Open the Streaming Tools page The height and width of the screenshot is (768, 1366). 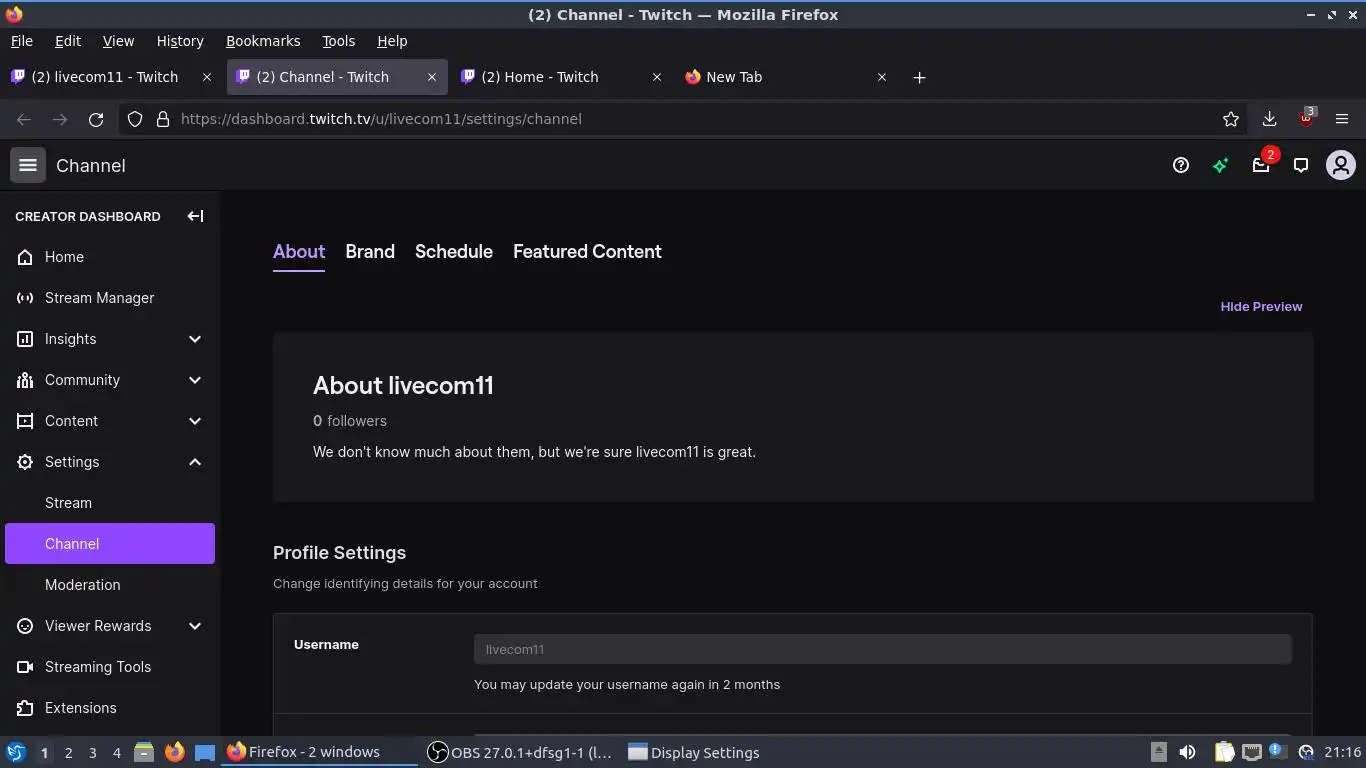coord(110,667)
